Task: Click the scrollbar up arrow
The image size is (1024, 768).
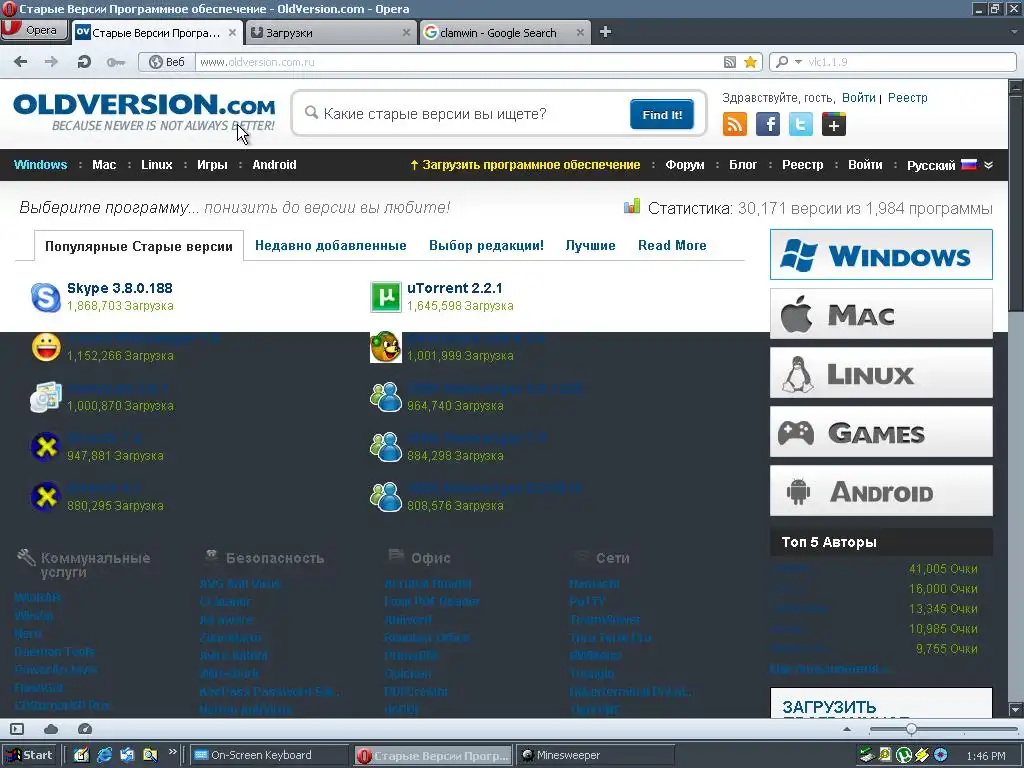Action: coord(1016,88)
